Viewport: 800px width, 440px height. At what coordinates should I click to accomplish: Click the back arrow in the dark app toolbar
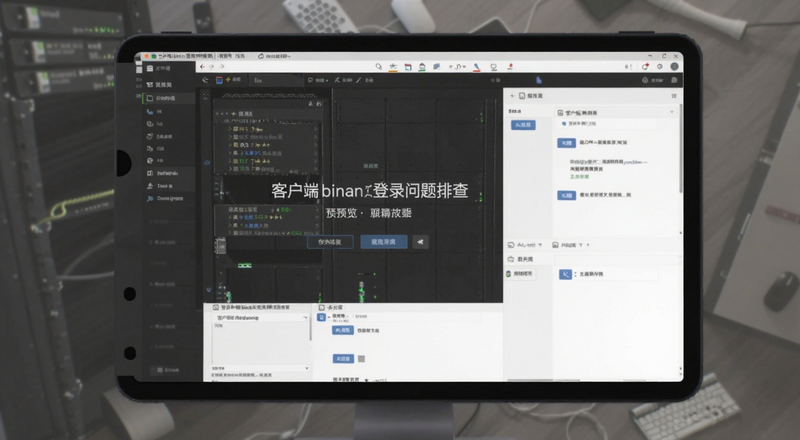point(205,80)
